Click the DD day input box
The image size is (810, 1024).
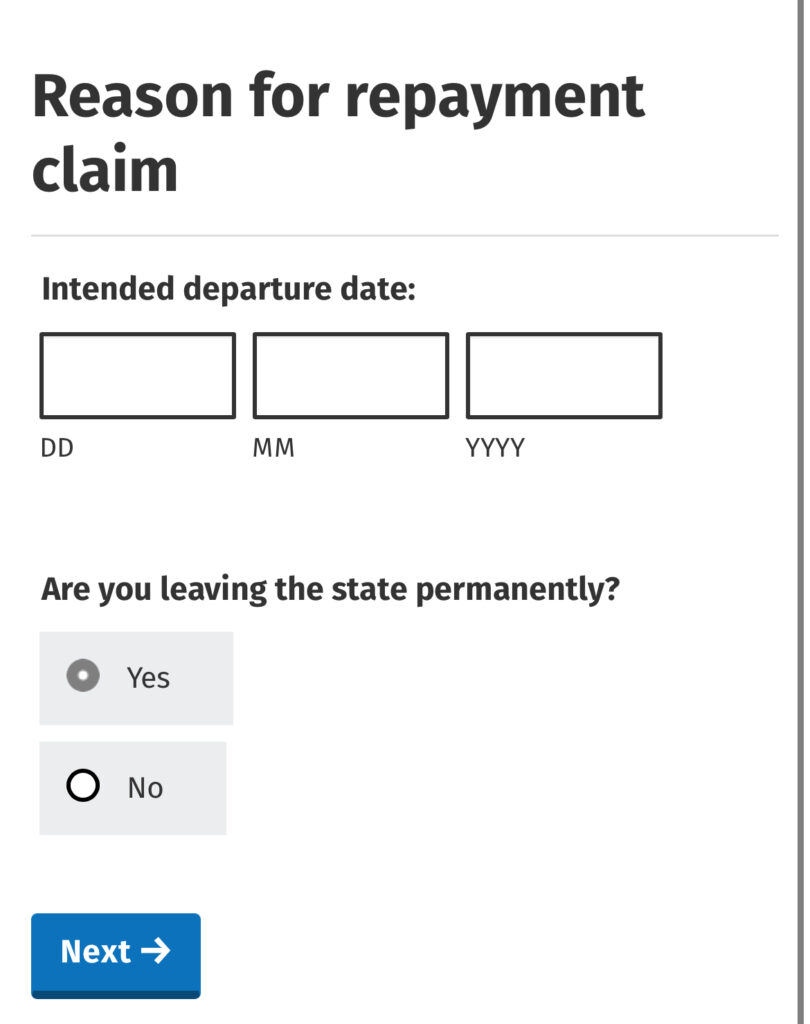137,376
